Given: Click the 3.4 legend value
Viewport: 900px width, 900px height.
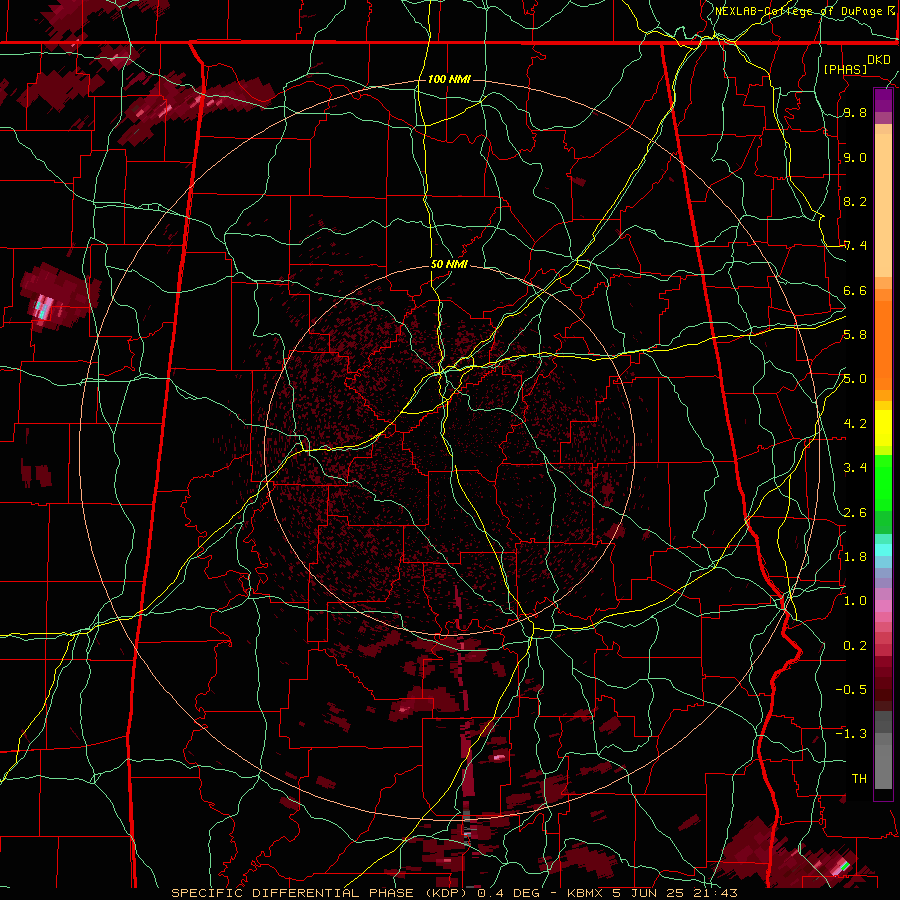Looking at the screenshot, I should tap(855, 468).
